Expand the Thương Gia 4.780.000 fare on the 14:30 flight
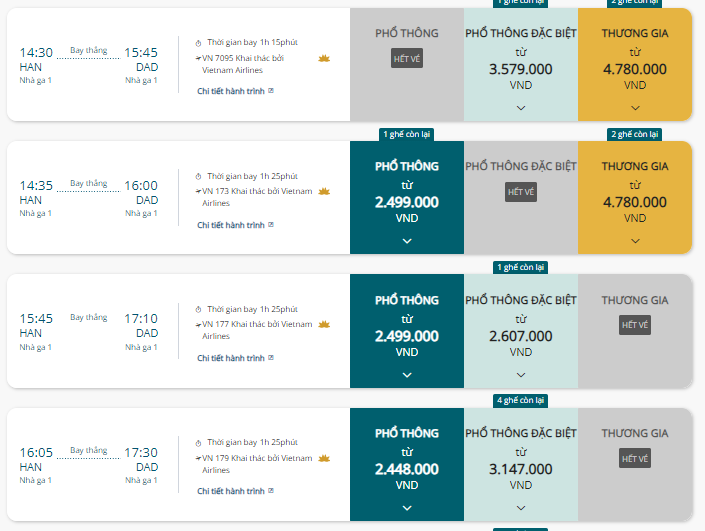The image size is (705, 531). [635, 107]
